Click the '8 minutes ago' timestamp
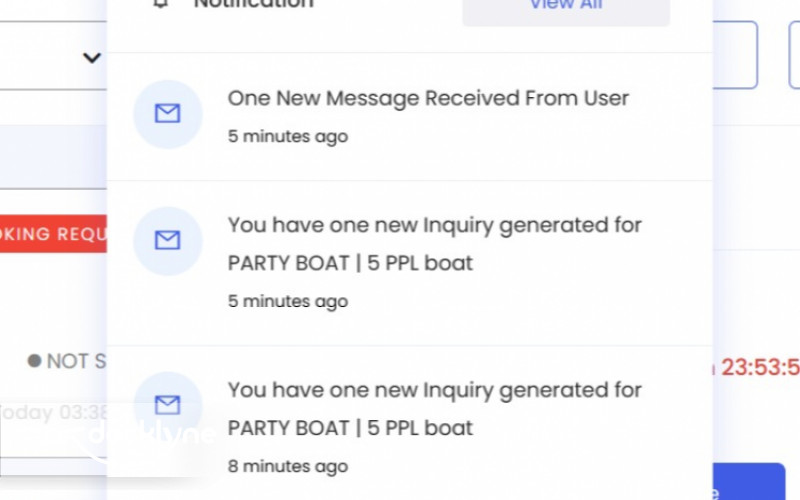 288,466
